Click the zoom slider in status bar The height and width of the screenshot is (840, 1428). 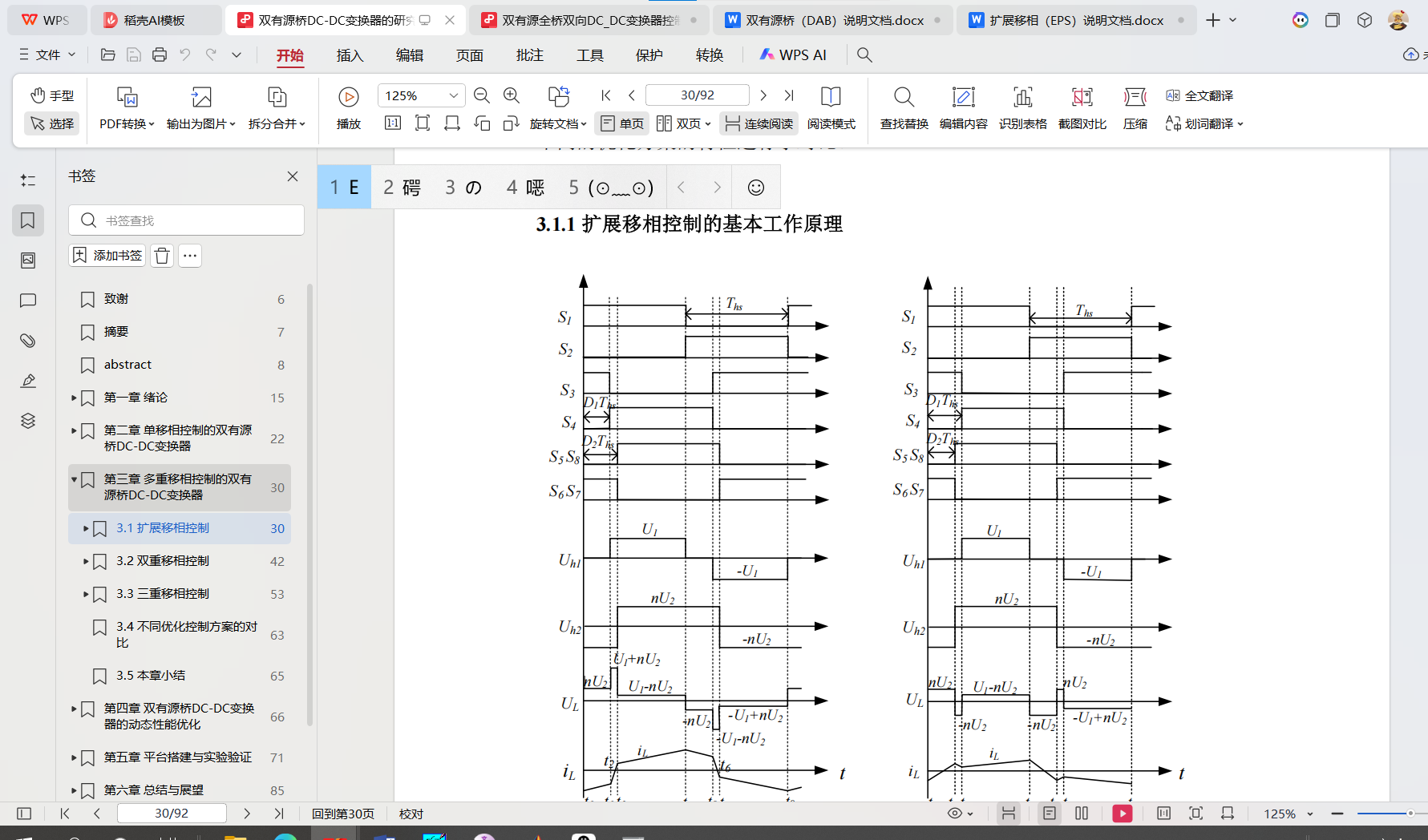[1383, 814]
